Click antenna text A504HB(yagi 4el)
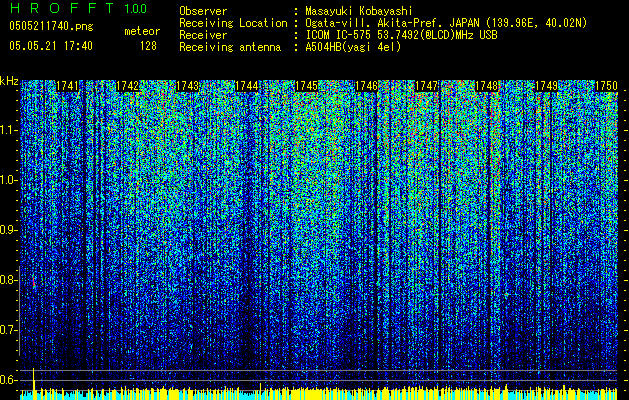 tap(353, 47)
